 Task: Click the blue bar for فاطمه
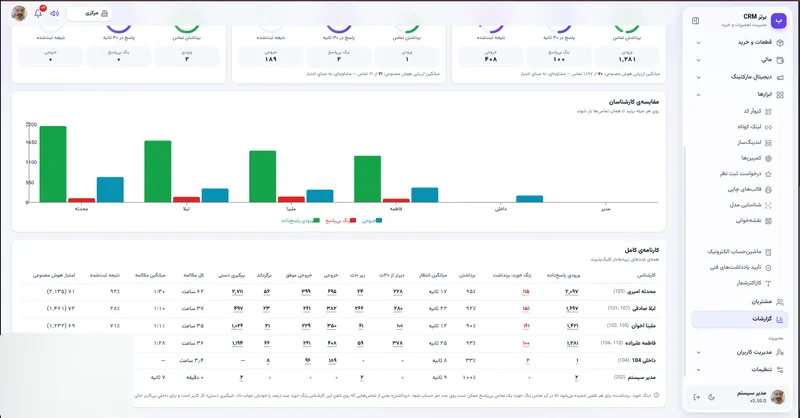[x=424, y=195]
